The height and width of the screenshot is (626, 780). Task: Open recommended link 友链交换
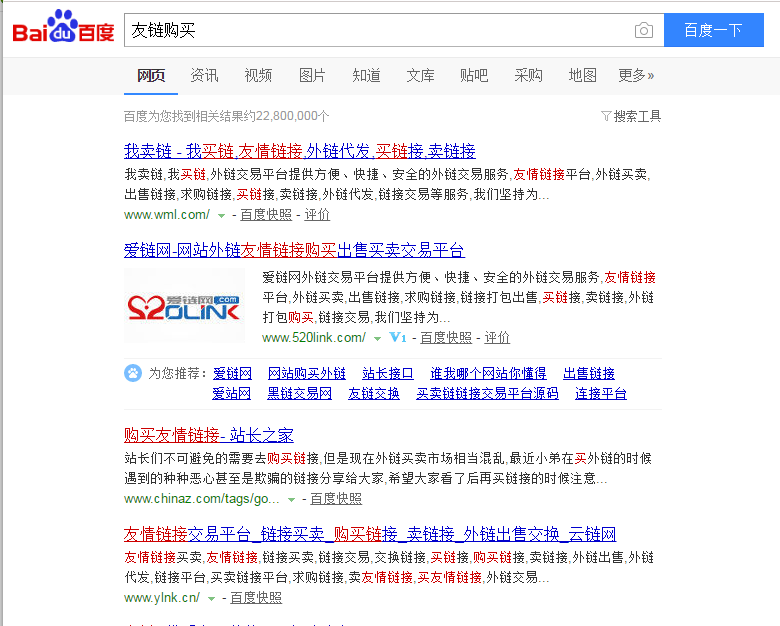click(x=374, y=394)
